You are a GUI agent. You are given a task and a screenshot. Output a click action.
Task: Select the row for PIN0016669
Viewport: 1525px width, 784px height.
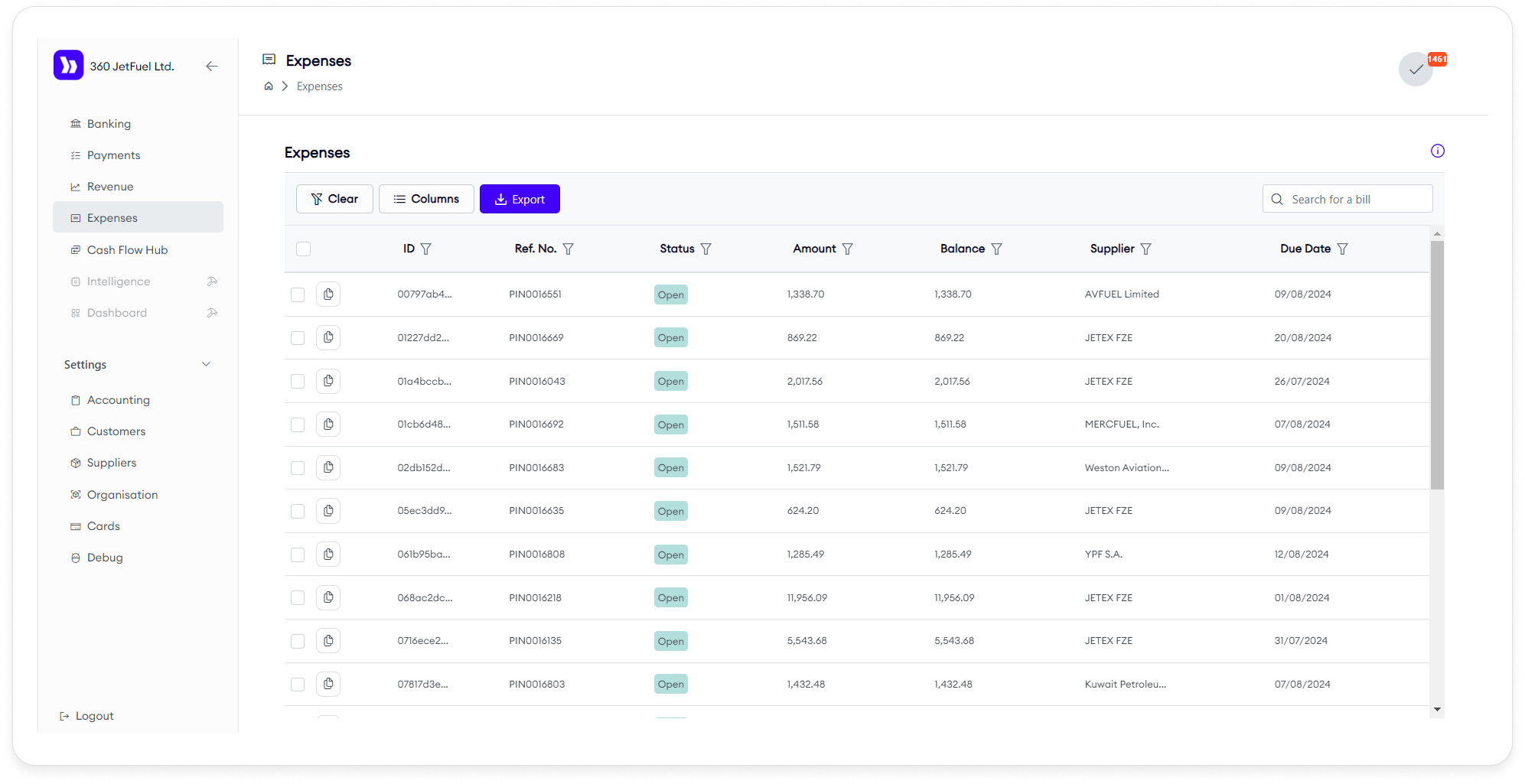point(298,338)
